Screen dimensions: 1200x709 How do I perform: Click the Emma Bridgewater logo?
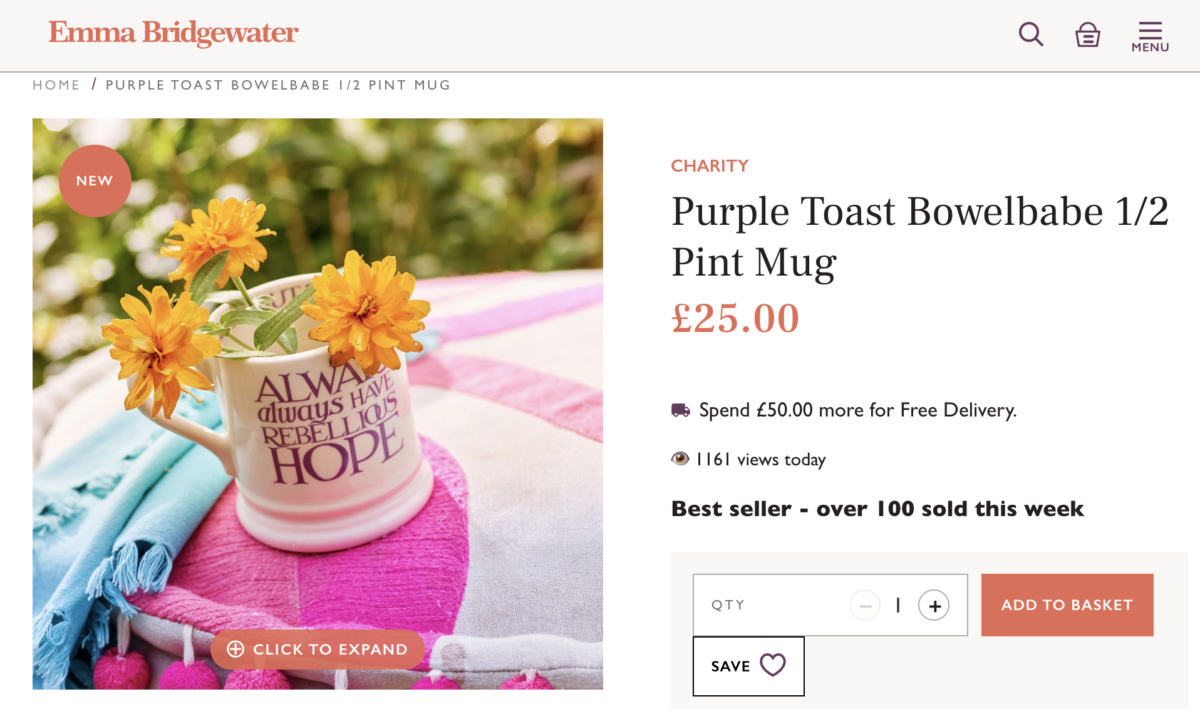(174, 33)
